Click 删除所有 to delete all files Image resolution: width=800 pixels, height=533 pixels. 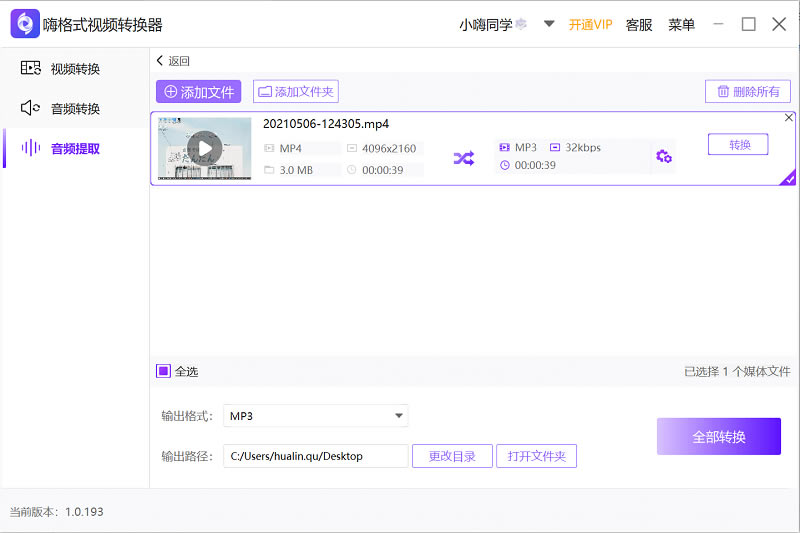click(x=747, y=92)
